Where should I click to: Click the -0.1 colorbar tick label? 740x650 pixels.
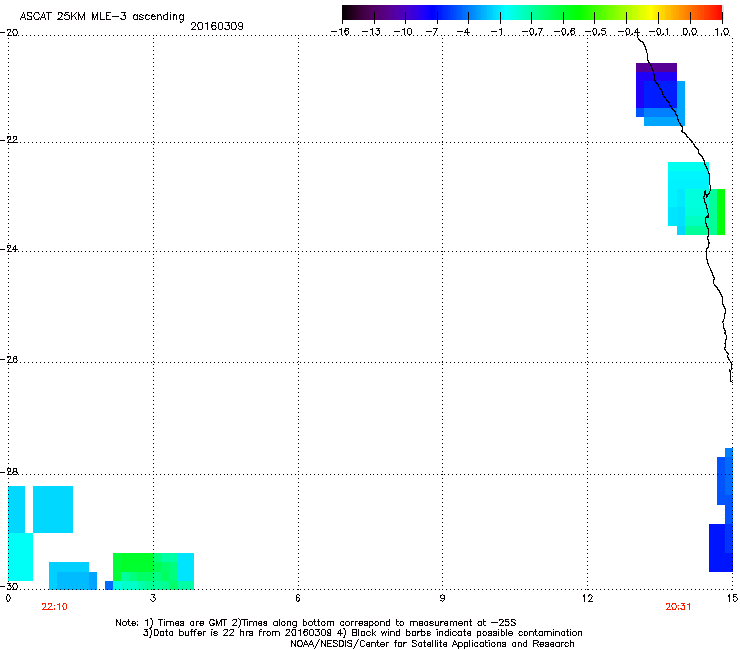(659, 32)
